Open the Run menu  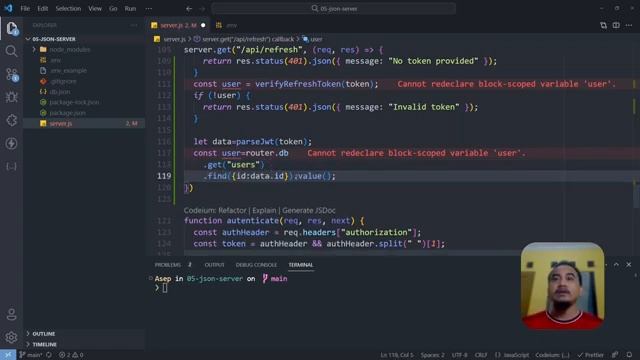130,9
